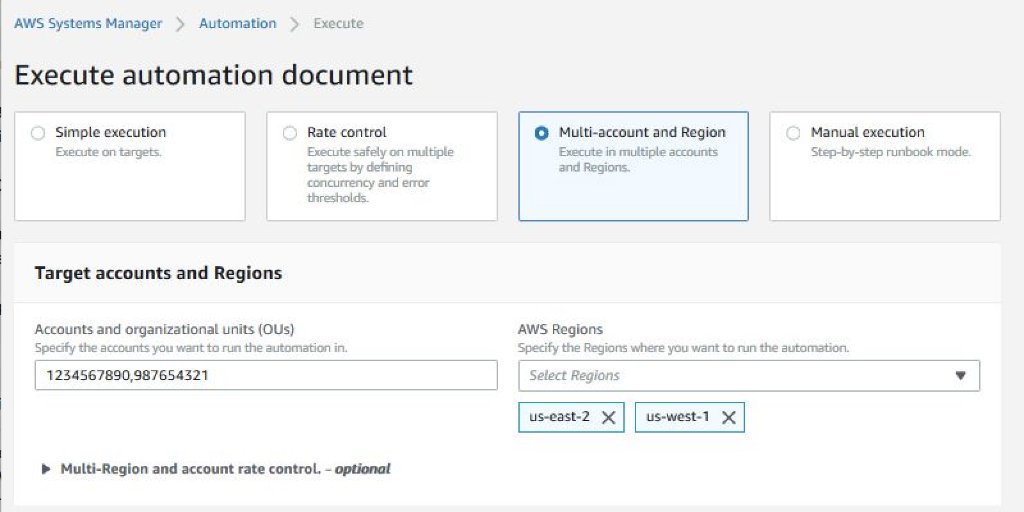
Task: Click the 'us-west-1' tag text
Action: pyautogui.click(x=678, y=417)
